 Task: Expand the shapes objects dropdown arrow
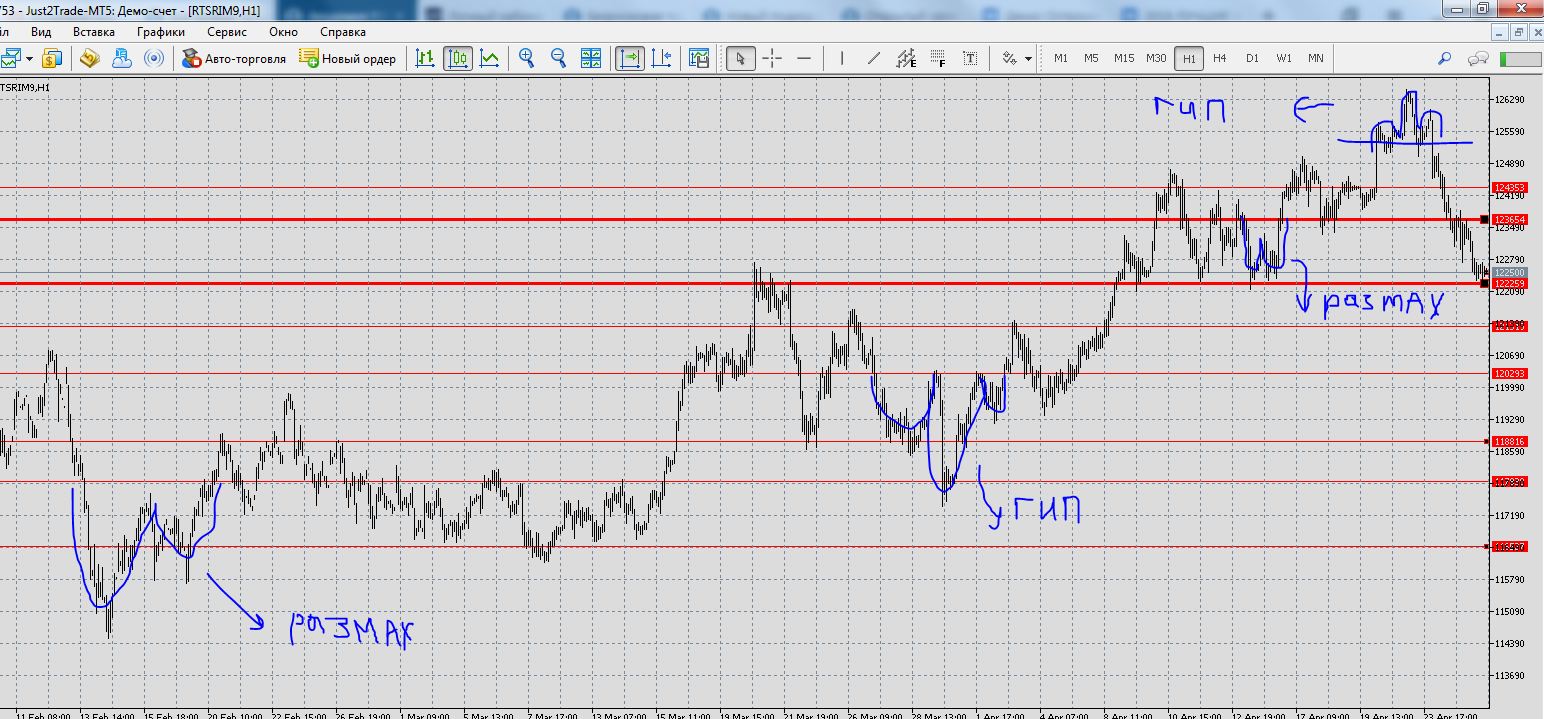coord(1028,58)
